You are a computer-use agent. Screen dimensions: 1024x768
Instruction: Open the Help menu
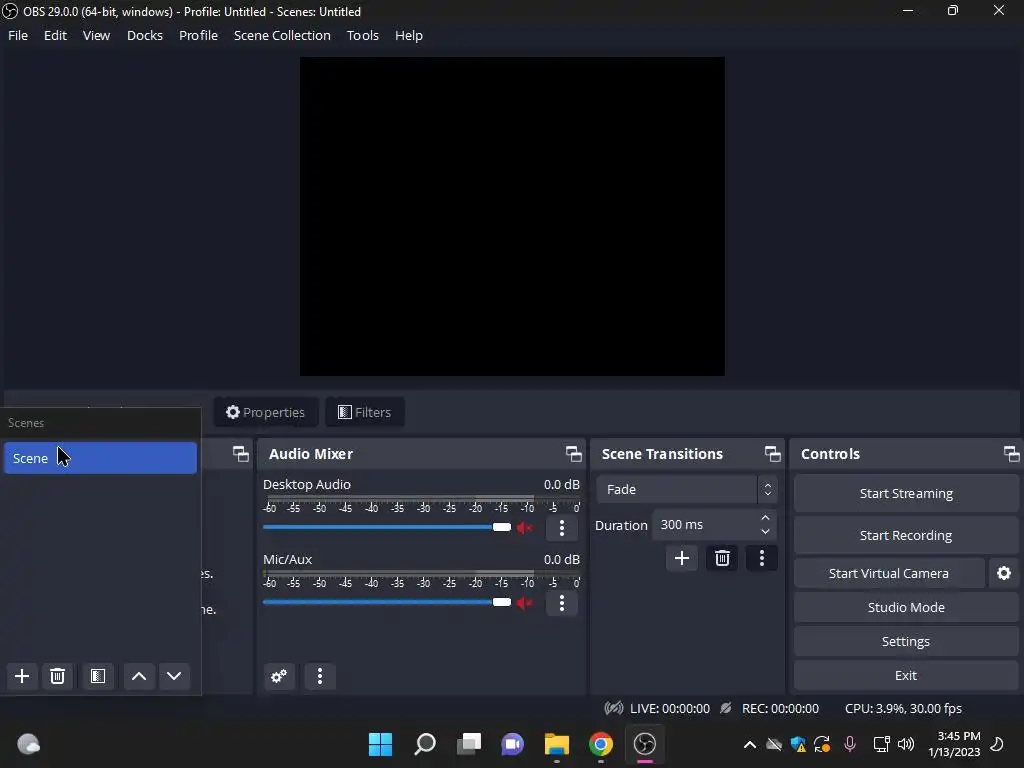[x=409, y=35]
